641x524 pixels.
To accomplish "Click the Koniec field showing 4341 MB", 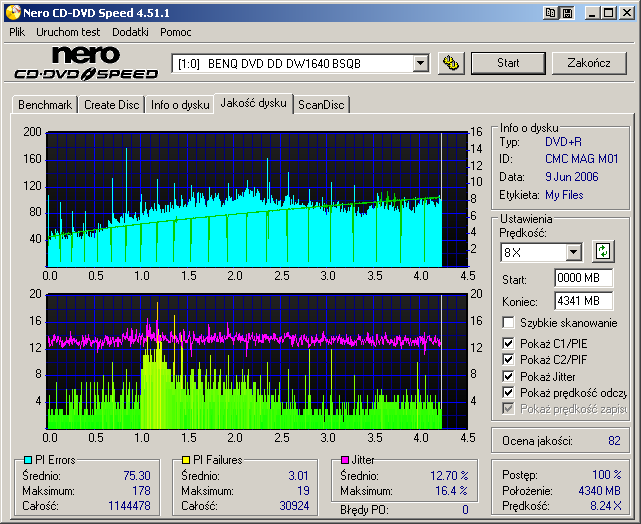I will click(x=583, y=301).
